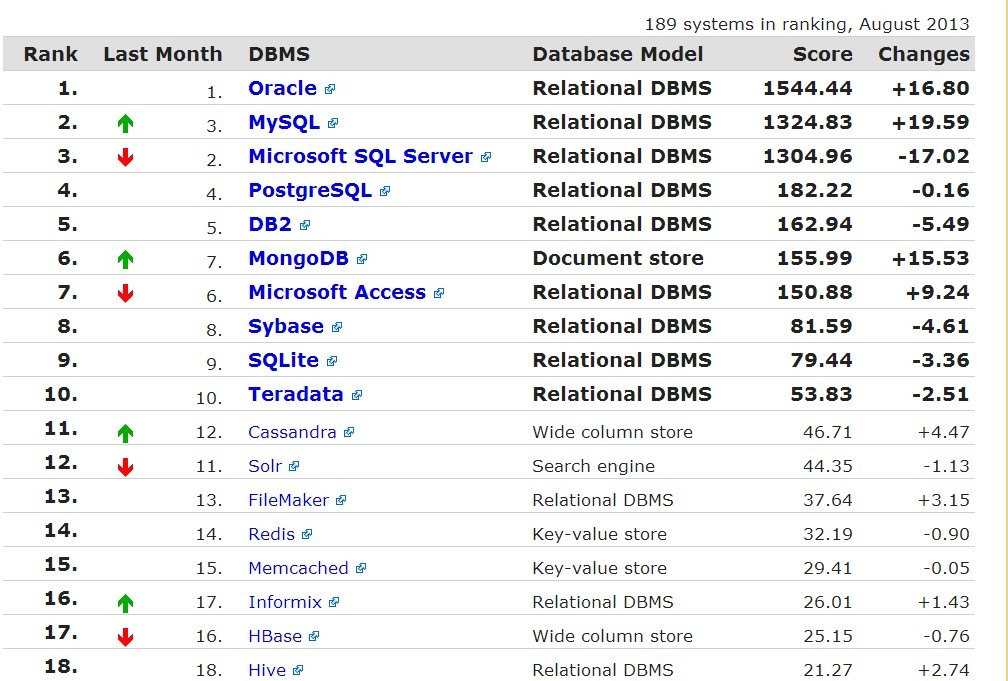The width and height of the screenshot is (1008, 681).
Task: Click the external link icon next to Oracle
Action: point(330,89)
